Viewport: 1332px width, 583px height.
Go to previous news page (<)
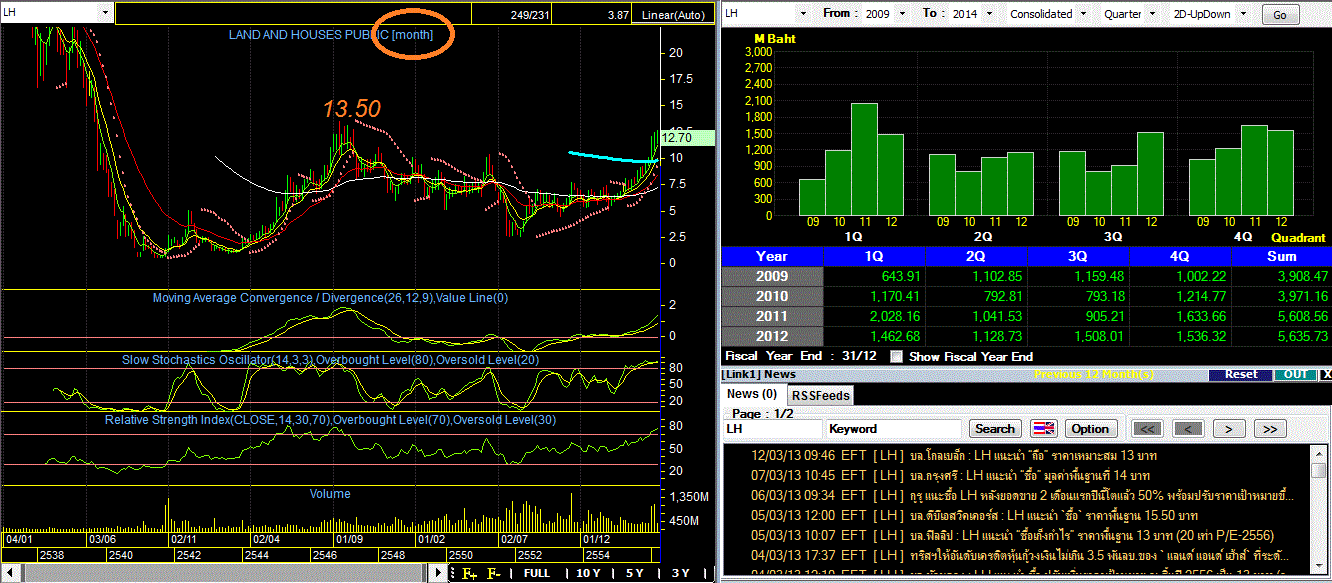pyautogui.click(x=1187, y=428)
